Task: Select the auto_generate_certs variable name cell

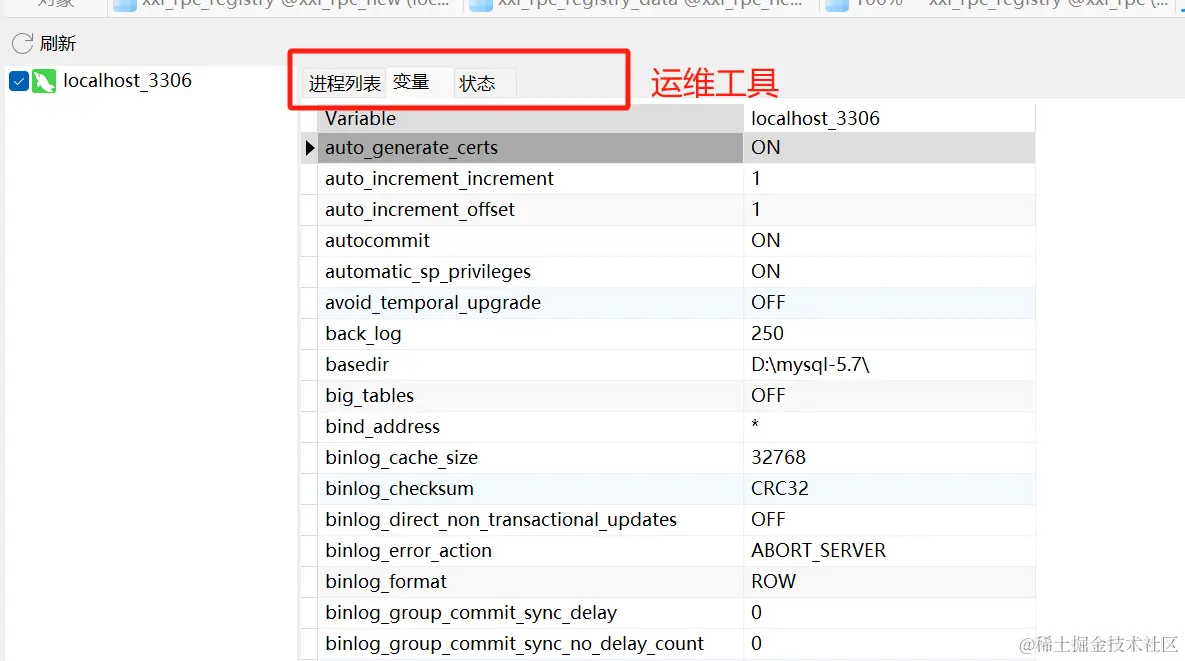Action: coord(411,148)
